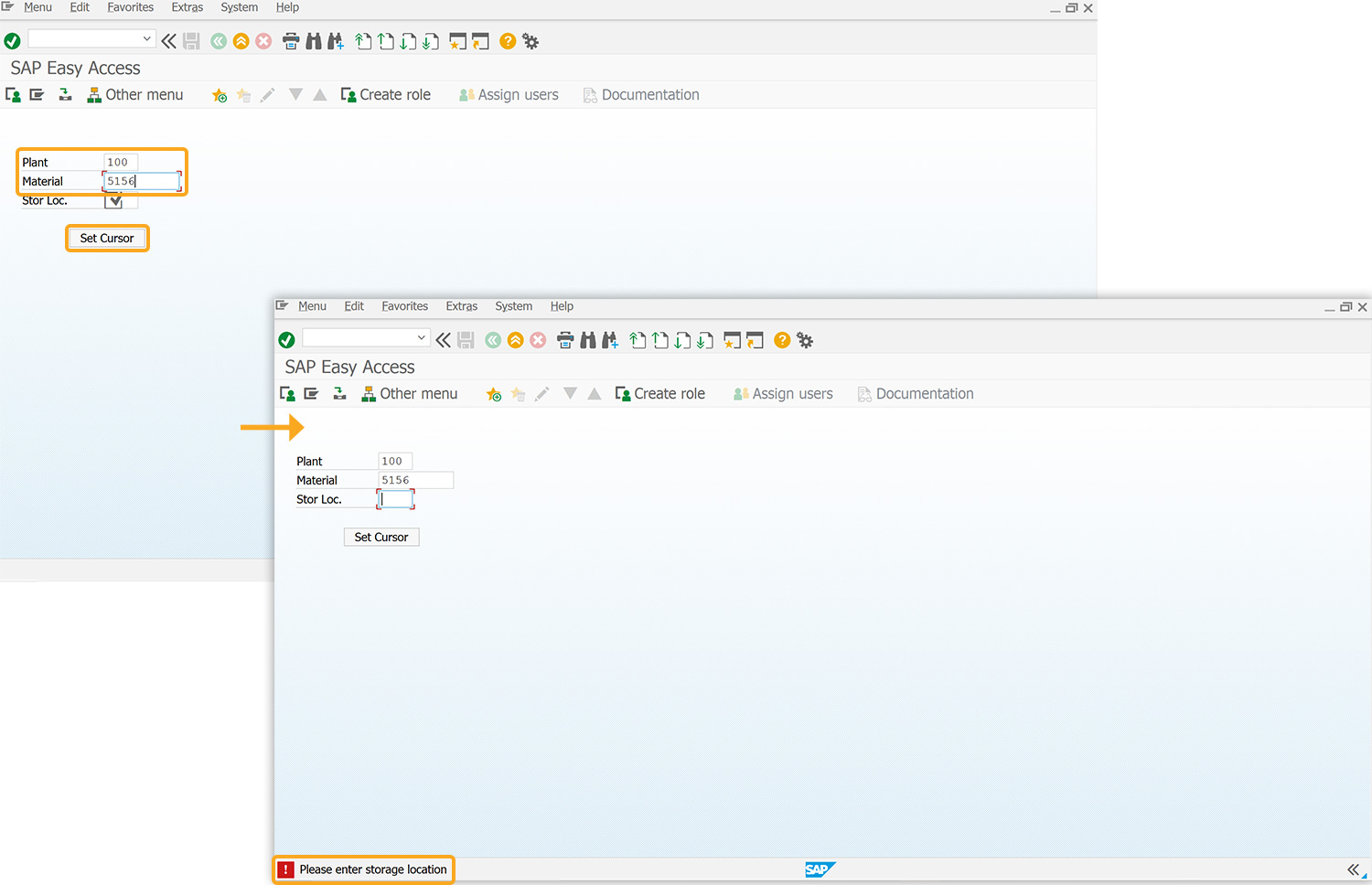The height and width of the screenshot is (885, 1372).
Task: Click Other menu button in back window
Action: [x=135, y=95]
